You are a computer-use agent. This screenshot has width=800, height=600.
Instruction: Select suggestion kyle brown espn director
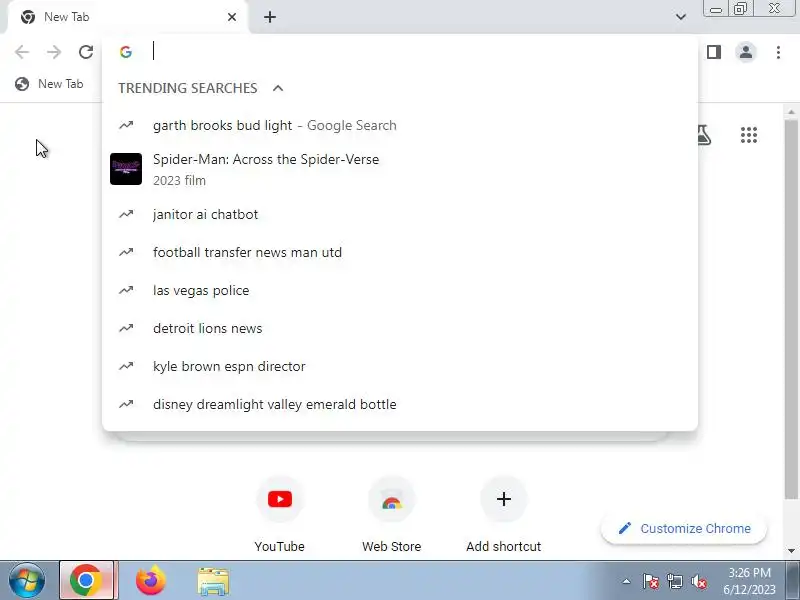400,366
